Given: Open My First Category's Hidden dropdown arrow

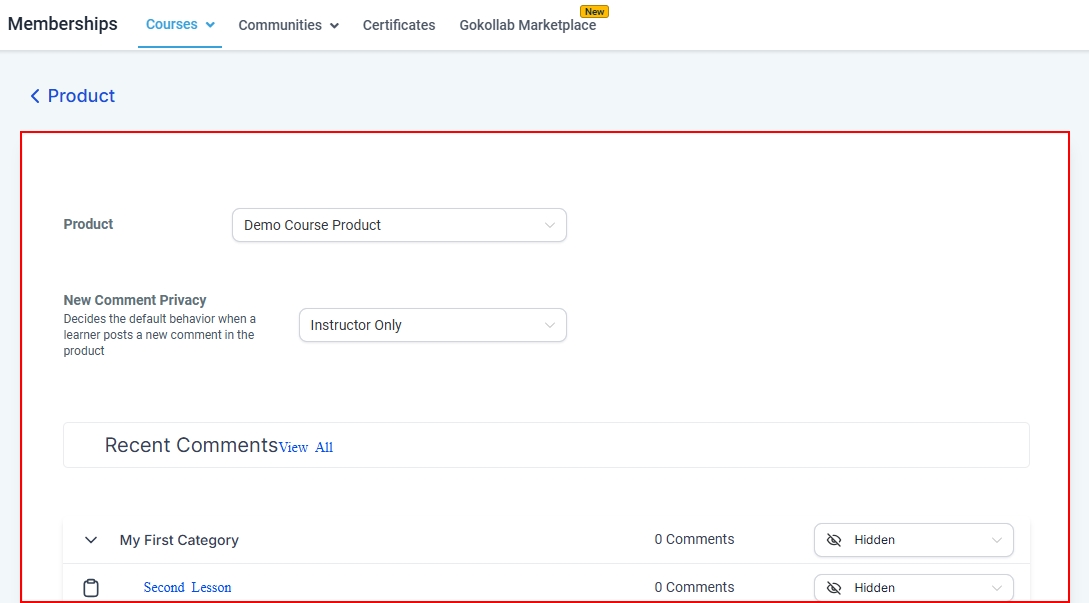Looking at the screenshot, I should pos(996,540).
